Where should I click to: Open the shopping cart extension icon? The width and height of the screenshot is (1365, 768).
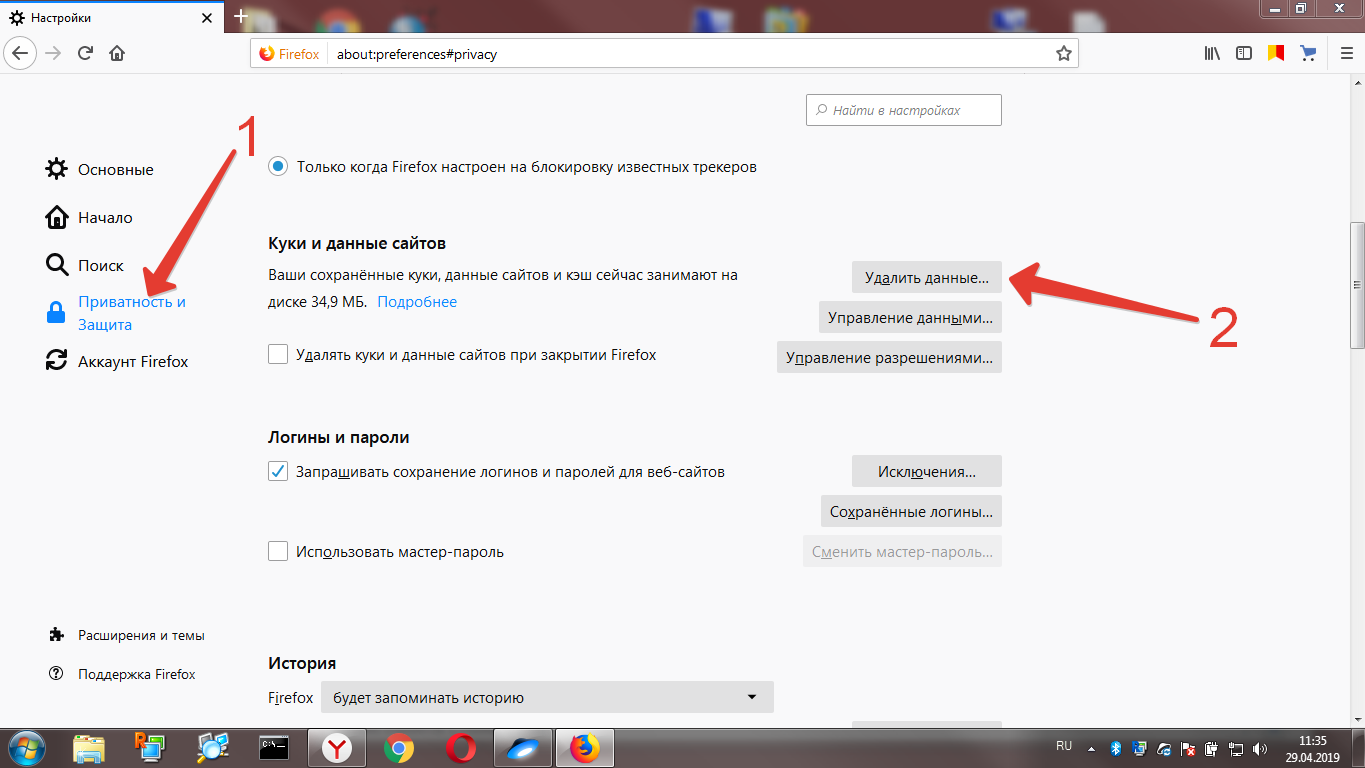pos(1307,53)
